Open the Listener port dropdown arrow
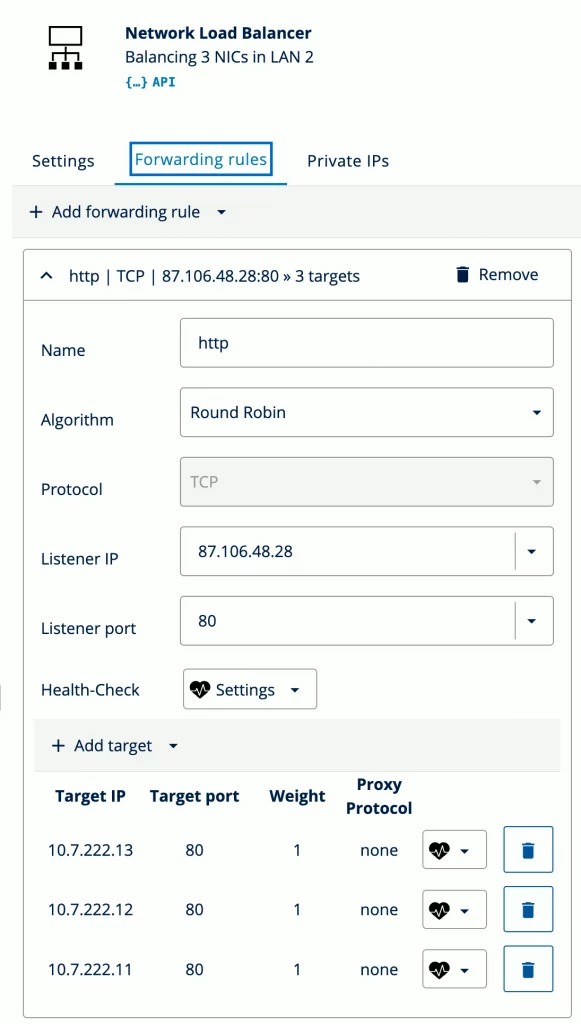581x1024 pixels. point(532,620)
